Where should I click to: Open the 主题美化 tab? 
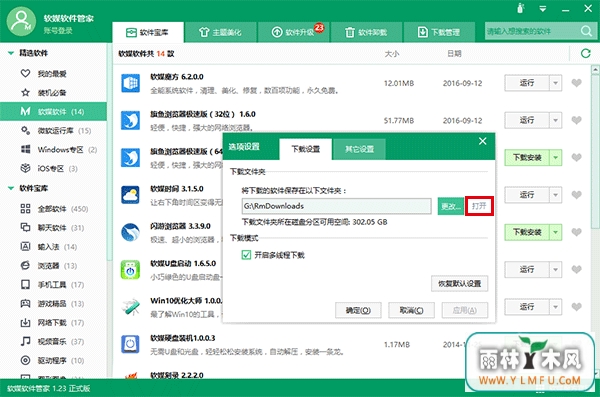coord(220,32)
